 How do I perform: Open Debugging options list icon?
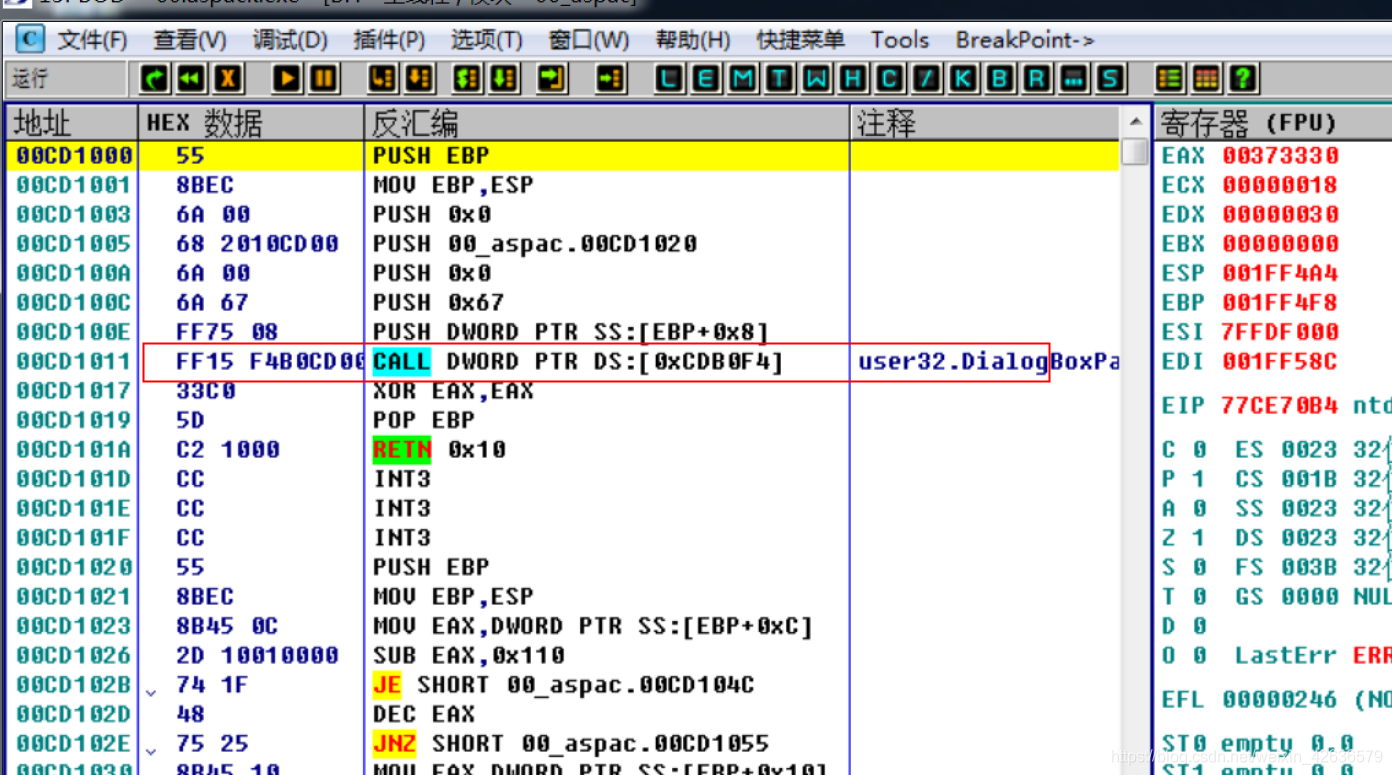click(x=1169, y=78)
